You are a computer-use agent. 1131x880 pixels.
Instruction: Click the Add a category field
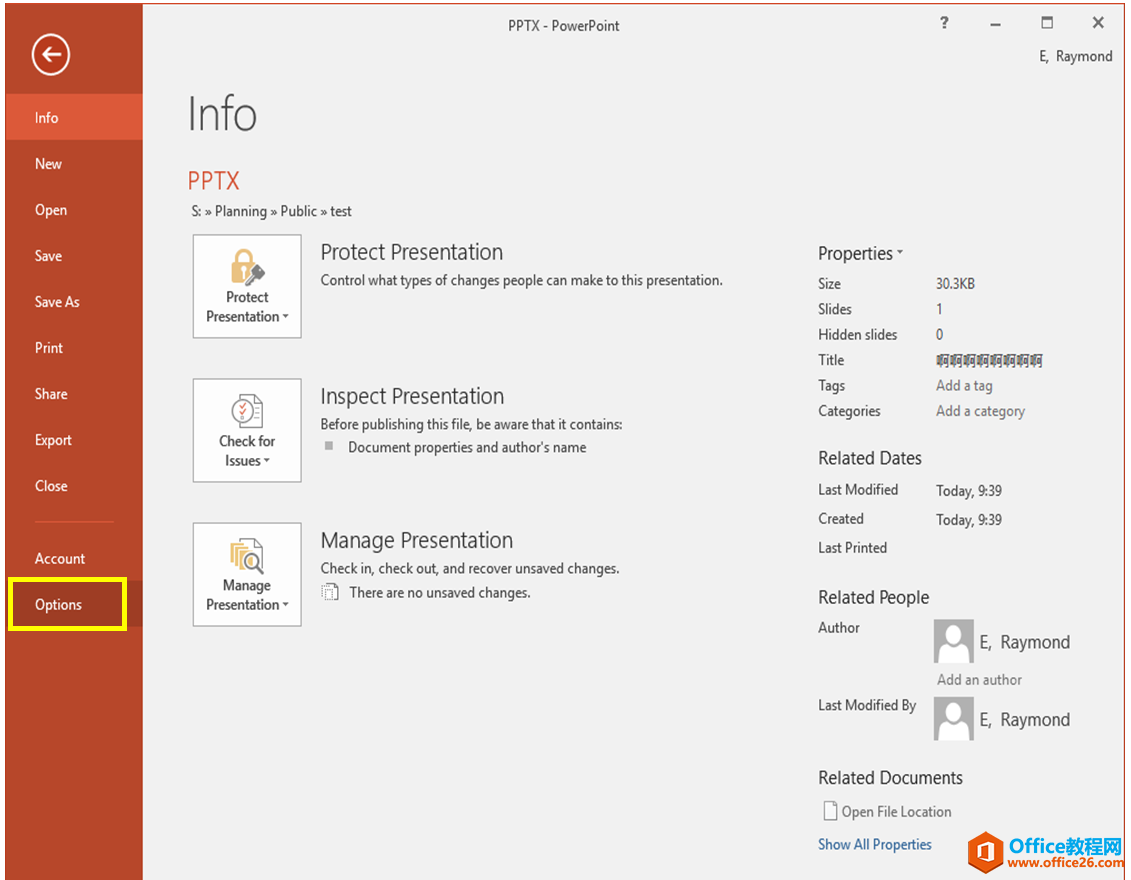pyautogui.click(x=980, y=411)
